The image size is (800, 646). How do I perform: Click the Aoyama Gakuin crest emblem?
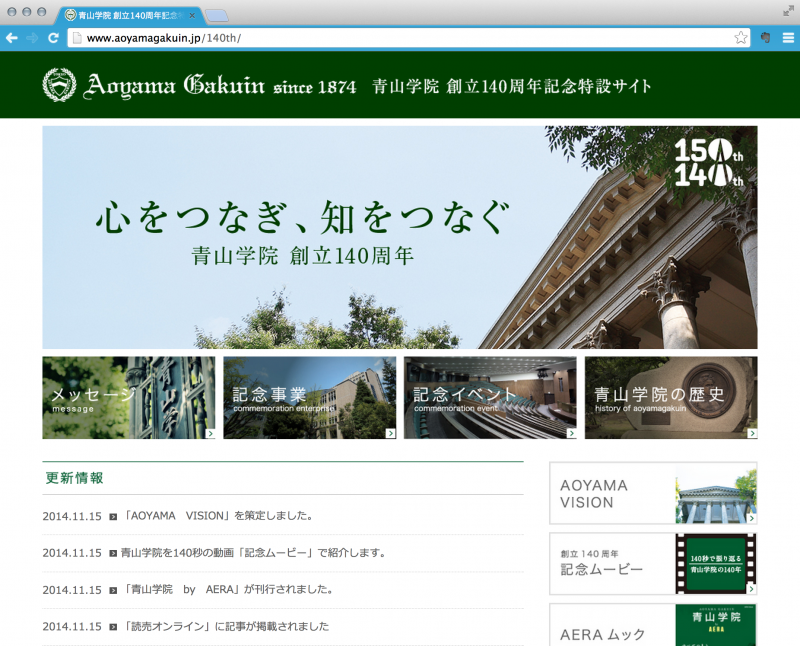[x=59, y=85]
